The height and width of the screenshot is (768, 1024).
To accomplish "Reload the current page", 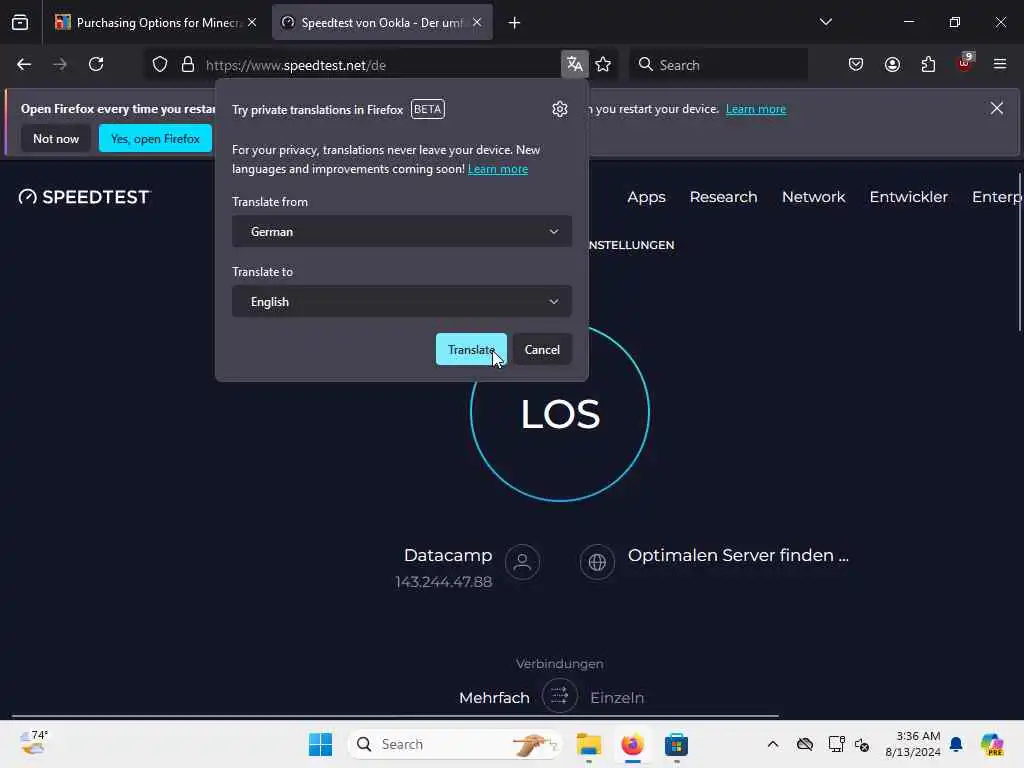I will point(96,65).
